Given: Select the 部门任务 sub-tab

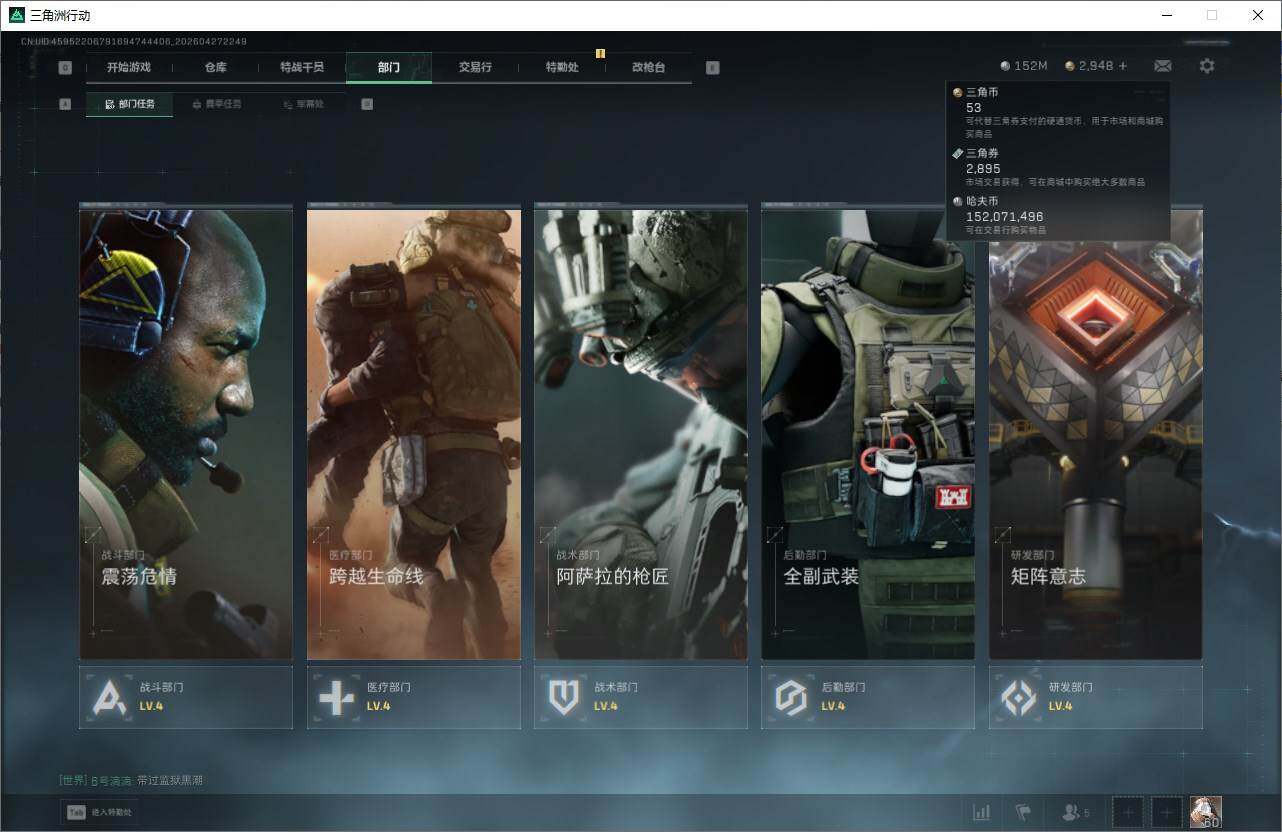Looking at the screenshot, I should pos(130,104).
